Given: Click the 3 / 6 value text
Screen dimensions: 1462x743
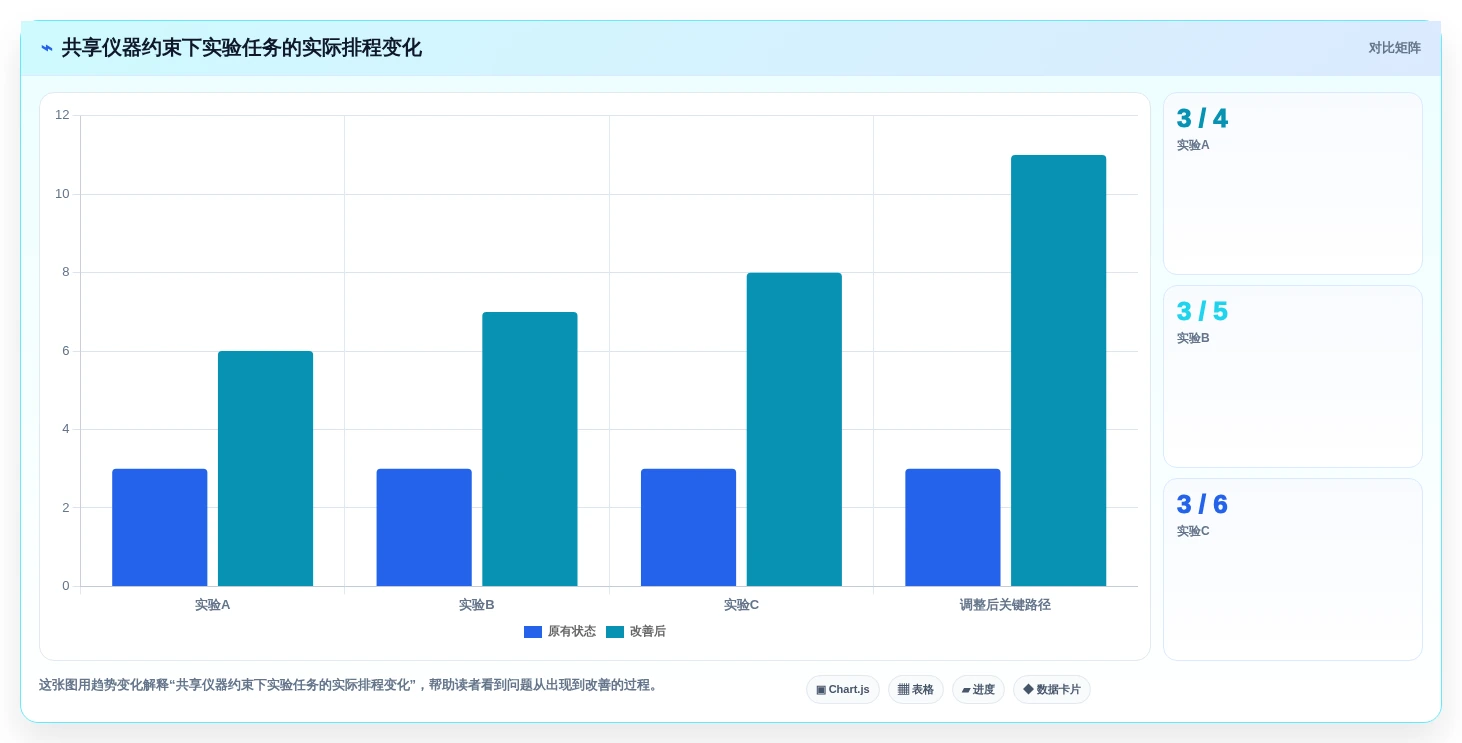Looking at the screenshot, I should pyautogui.click(x=1202, y=505).
